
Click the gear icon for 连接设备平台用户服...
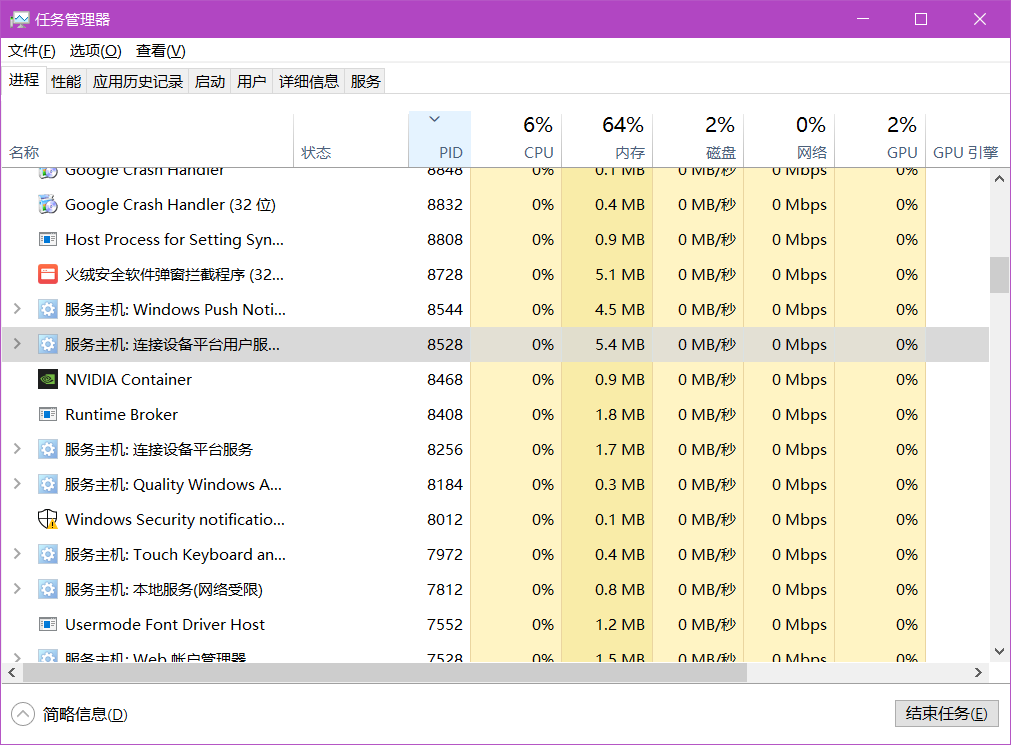click(x=48, y=344)
